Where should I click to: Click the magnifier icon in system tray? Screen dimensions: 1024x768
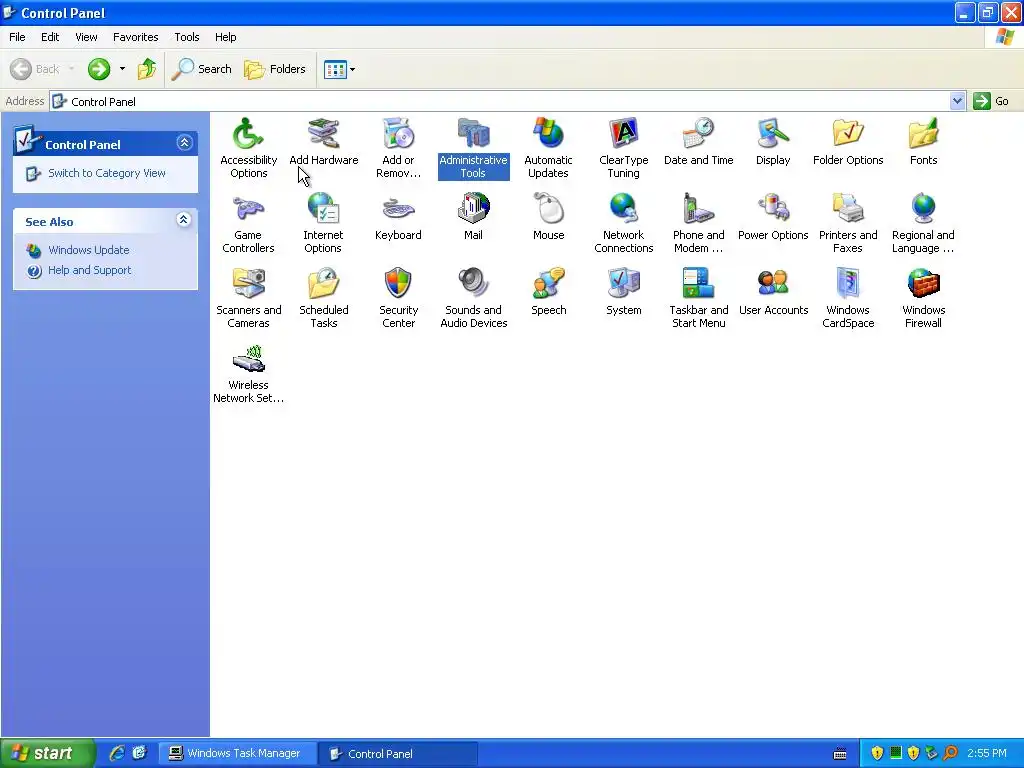click(x=950, y=753)
